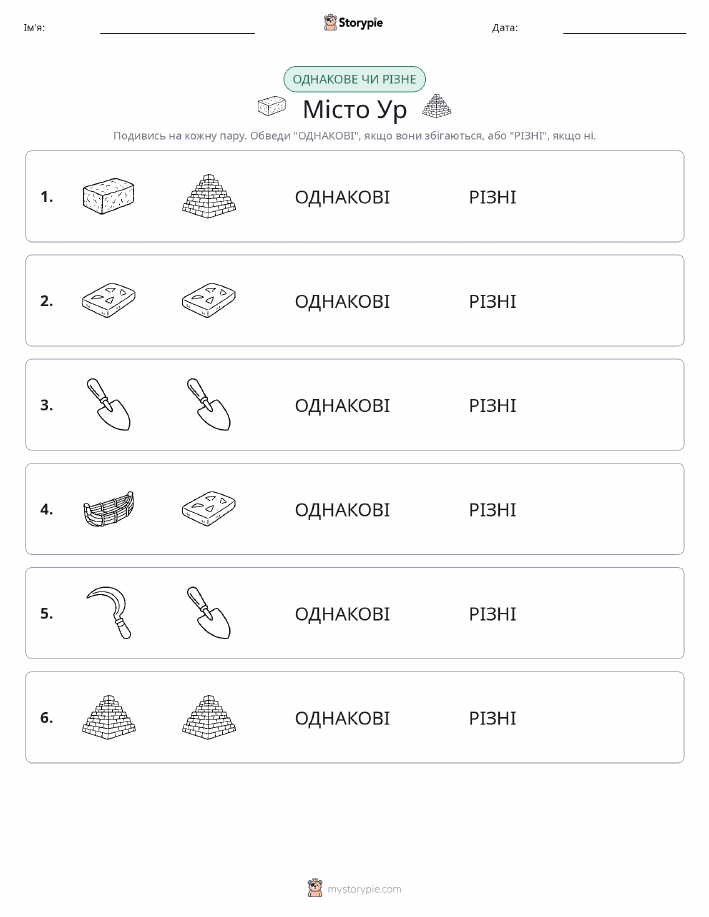Choose ОДНАКОВІ for pair 2

click(x=342, y=301)
